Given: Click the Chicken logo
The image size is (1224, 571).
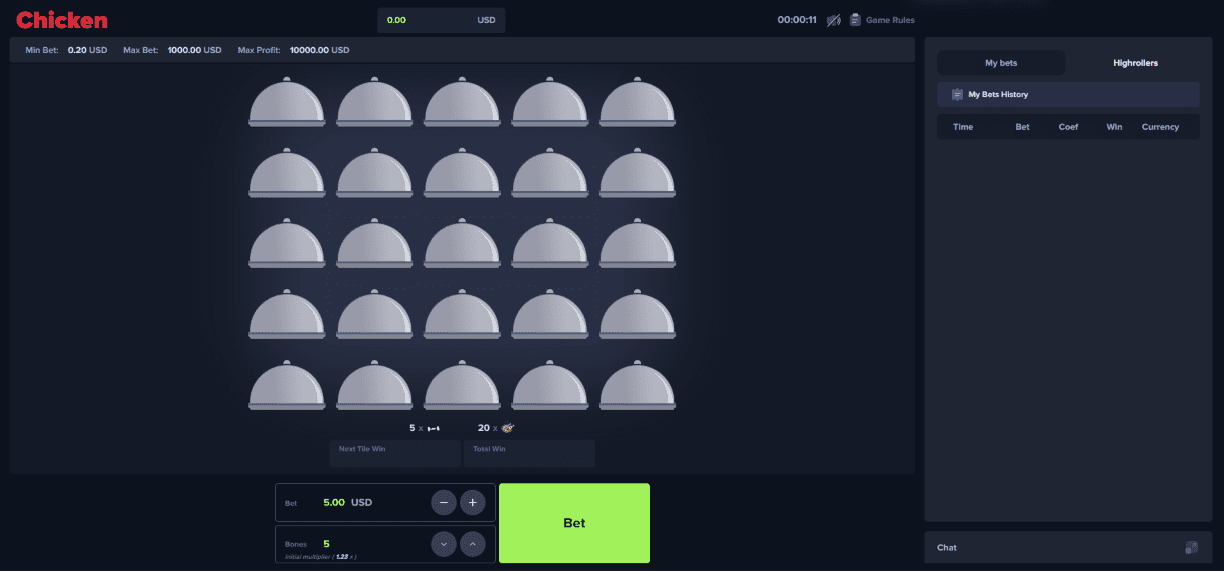Looking at the screenshot, I should point(62,20).
